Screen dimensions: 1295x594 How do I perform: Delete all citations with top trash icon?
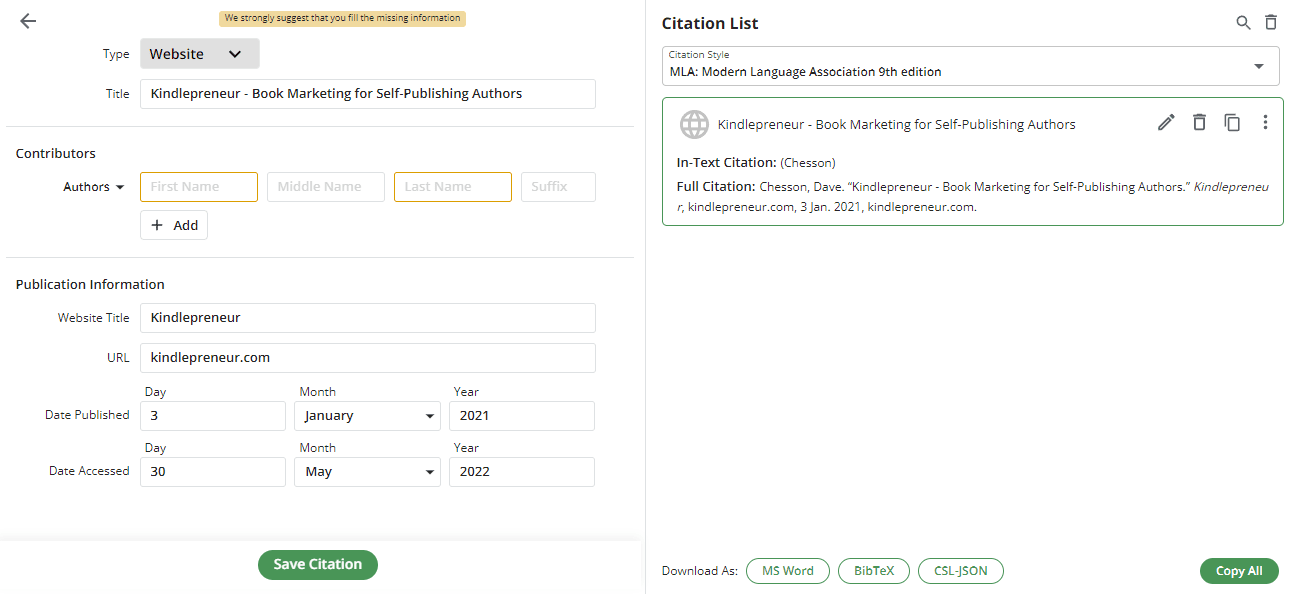[x=1271, y=23]
